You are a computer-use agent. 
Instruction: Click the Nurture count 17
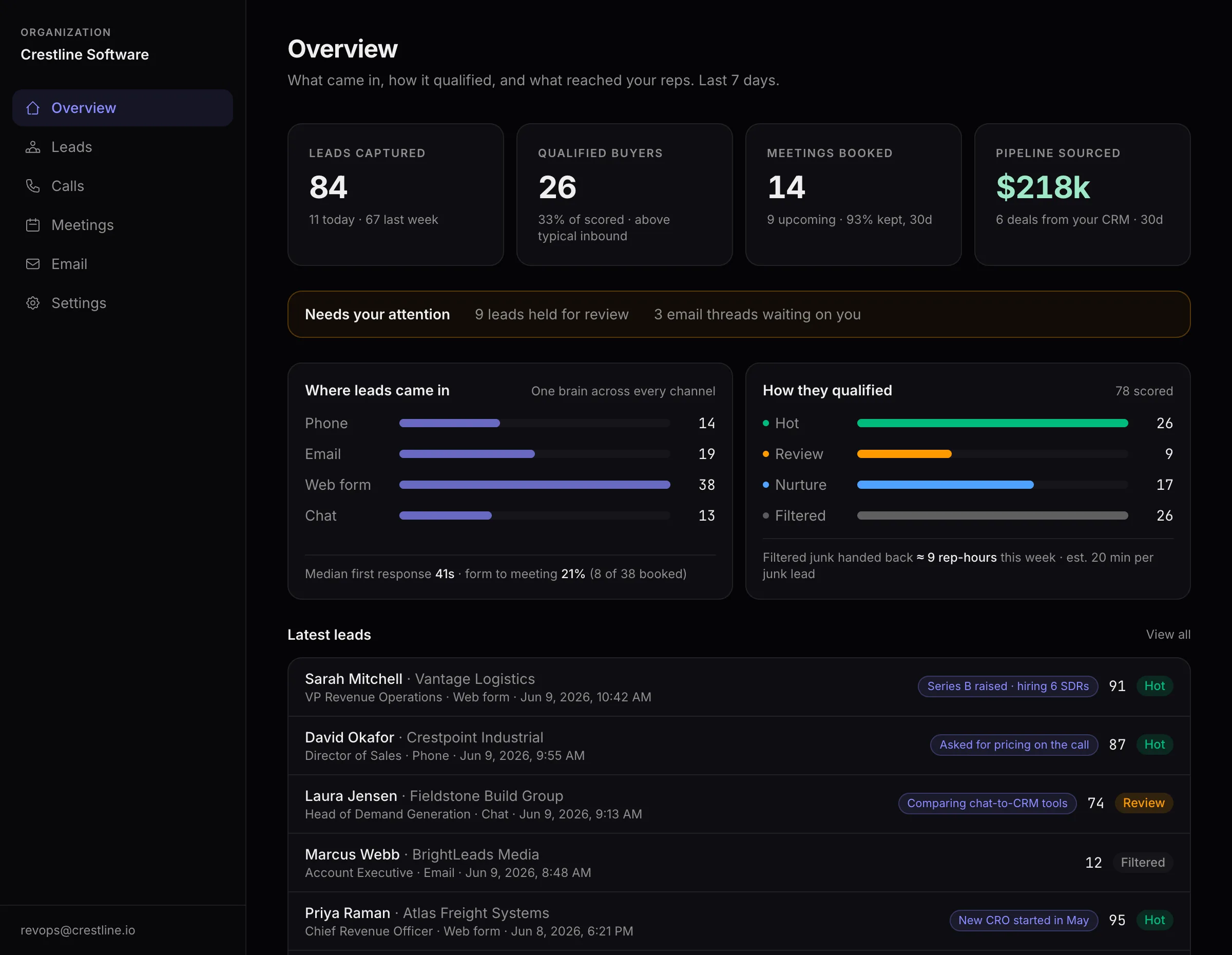pyautogui.click(x=1164, y=485)
